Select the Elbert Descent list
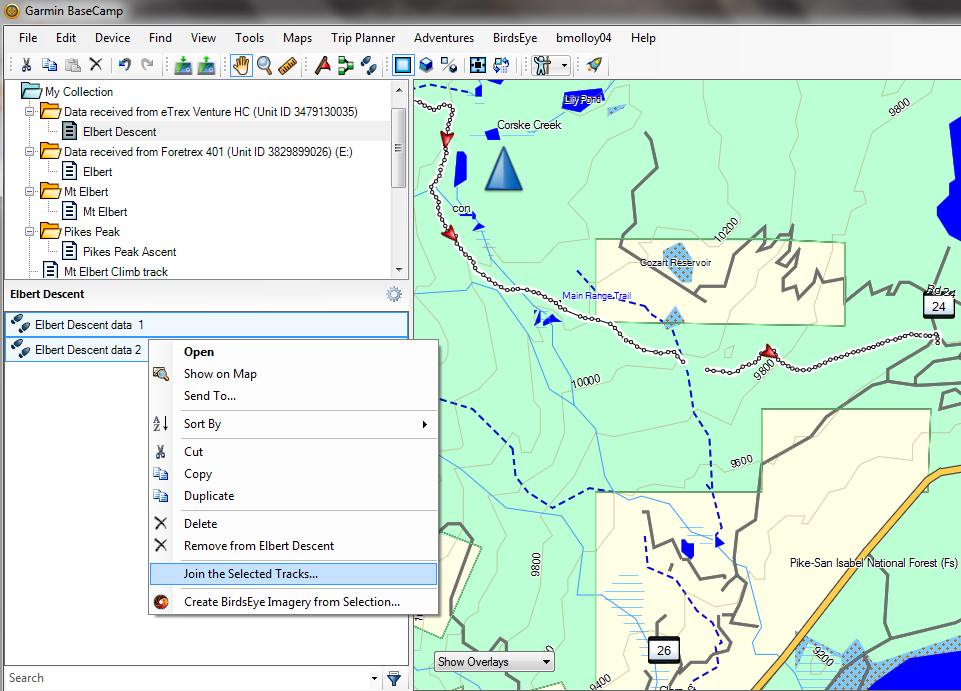961x691 pixels. coord(120,132)
